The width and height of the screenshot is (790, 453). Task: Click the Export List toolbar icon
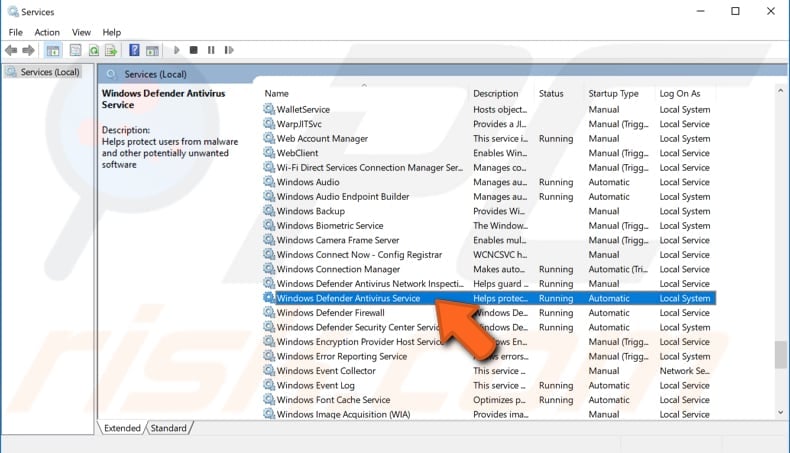click(x=111, y=50)
